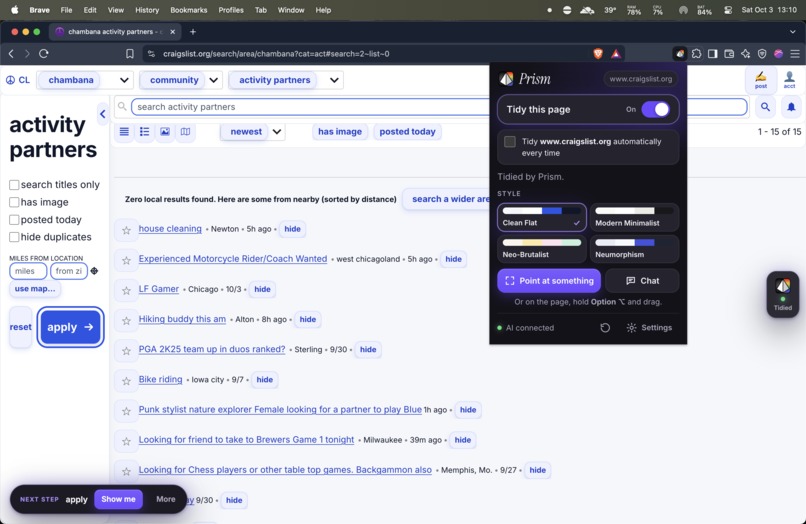The width and height of the screenshot is (806, 524).
Task: Click the post pencil icon
Action: click(761, 80)
